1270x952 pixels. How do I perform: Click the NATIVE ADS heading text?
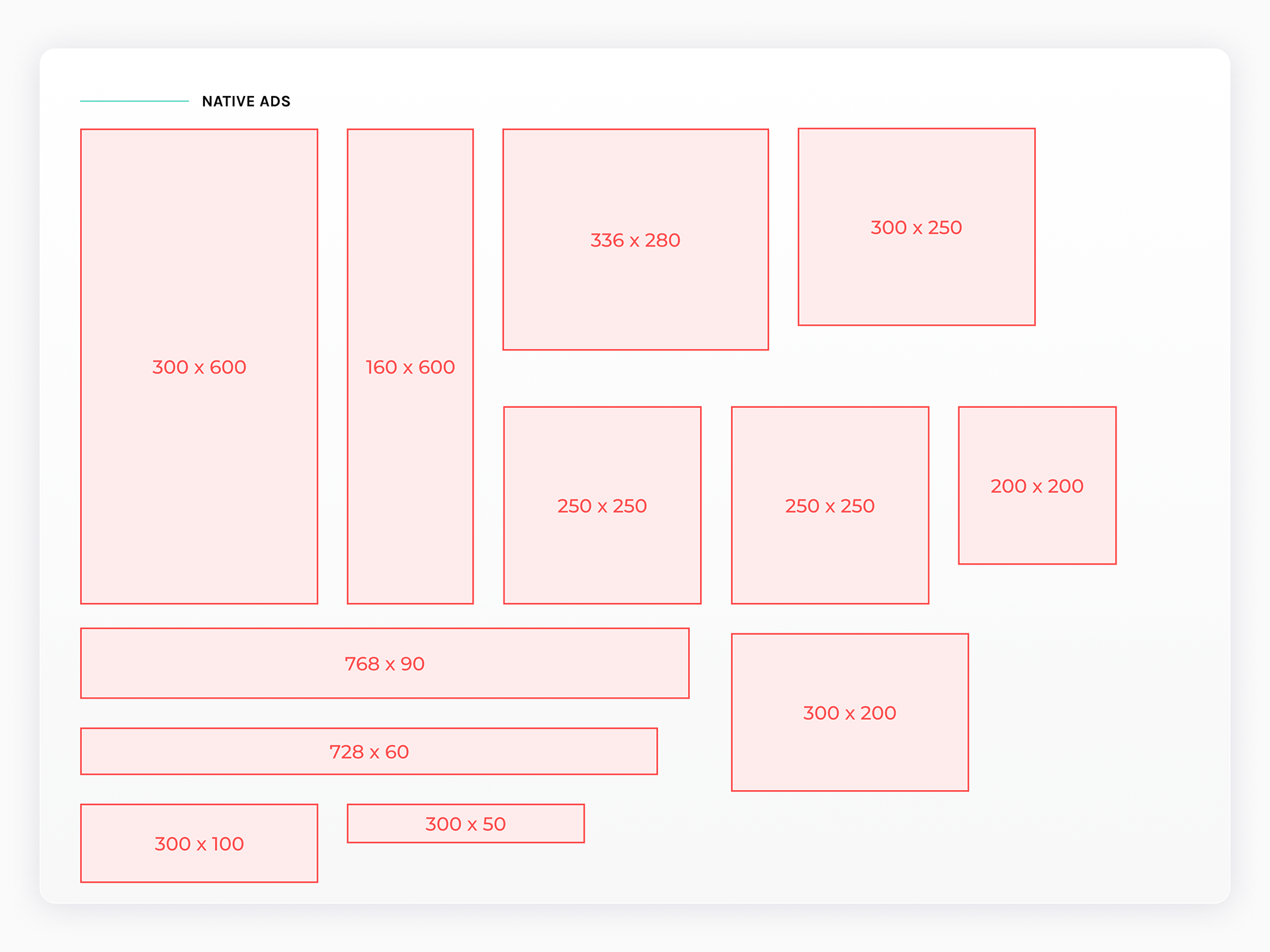pos(246,101)
